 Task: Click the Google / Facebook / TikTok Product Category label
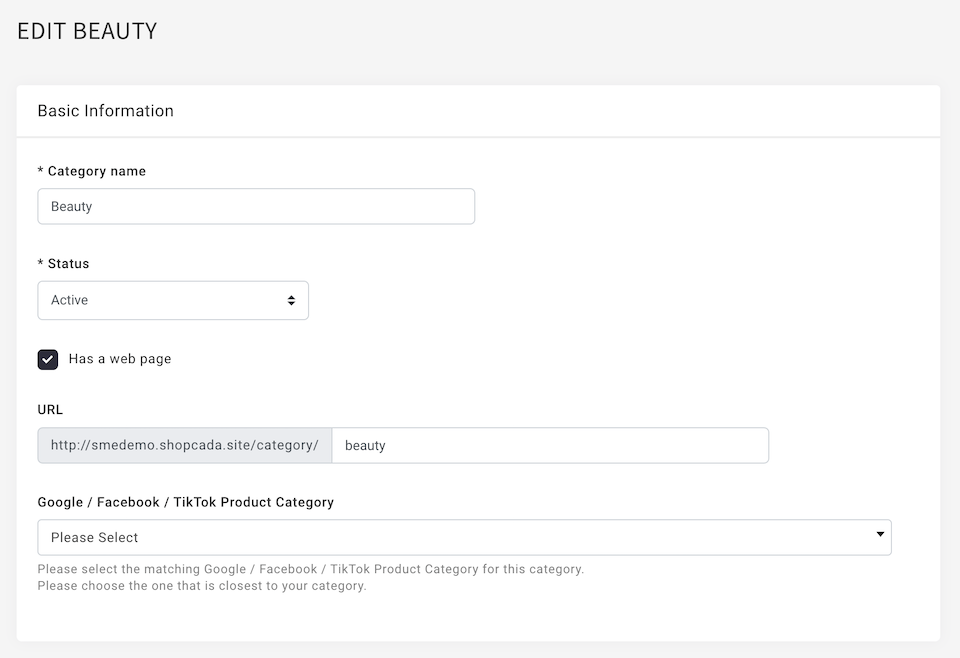[x=186, y=503]
